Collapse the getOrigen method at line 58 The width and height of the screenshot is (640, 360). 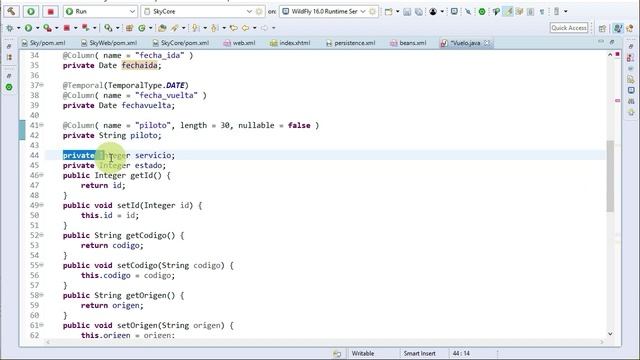tap(42, 295)
